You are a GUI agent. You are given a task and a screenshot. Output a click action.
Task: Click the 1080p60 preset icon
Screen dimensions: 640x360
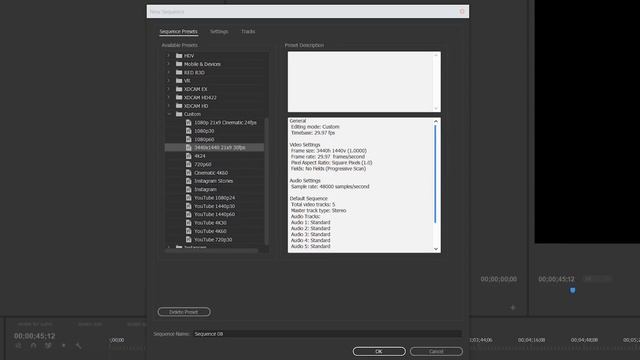coord(189,139)
